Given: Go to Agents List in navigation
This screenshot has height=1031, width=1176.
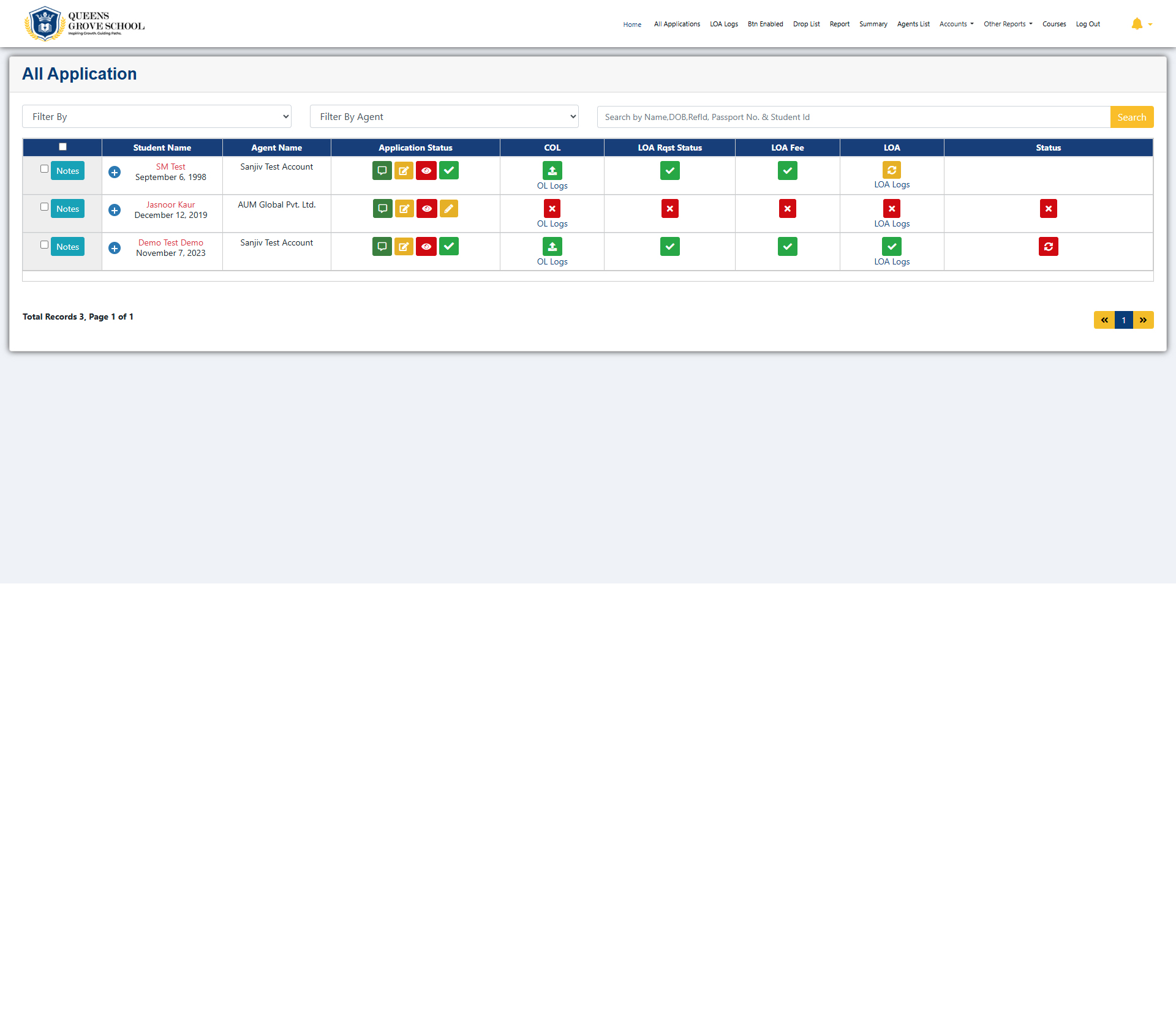Looking at the screenshot, I should (x=913, y=24).
